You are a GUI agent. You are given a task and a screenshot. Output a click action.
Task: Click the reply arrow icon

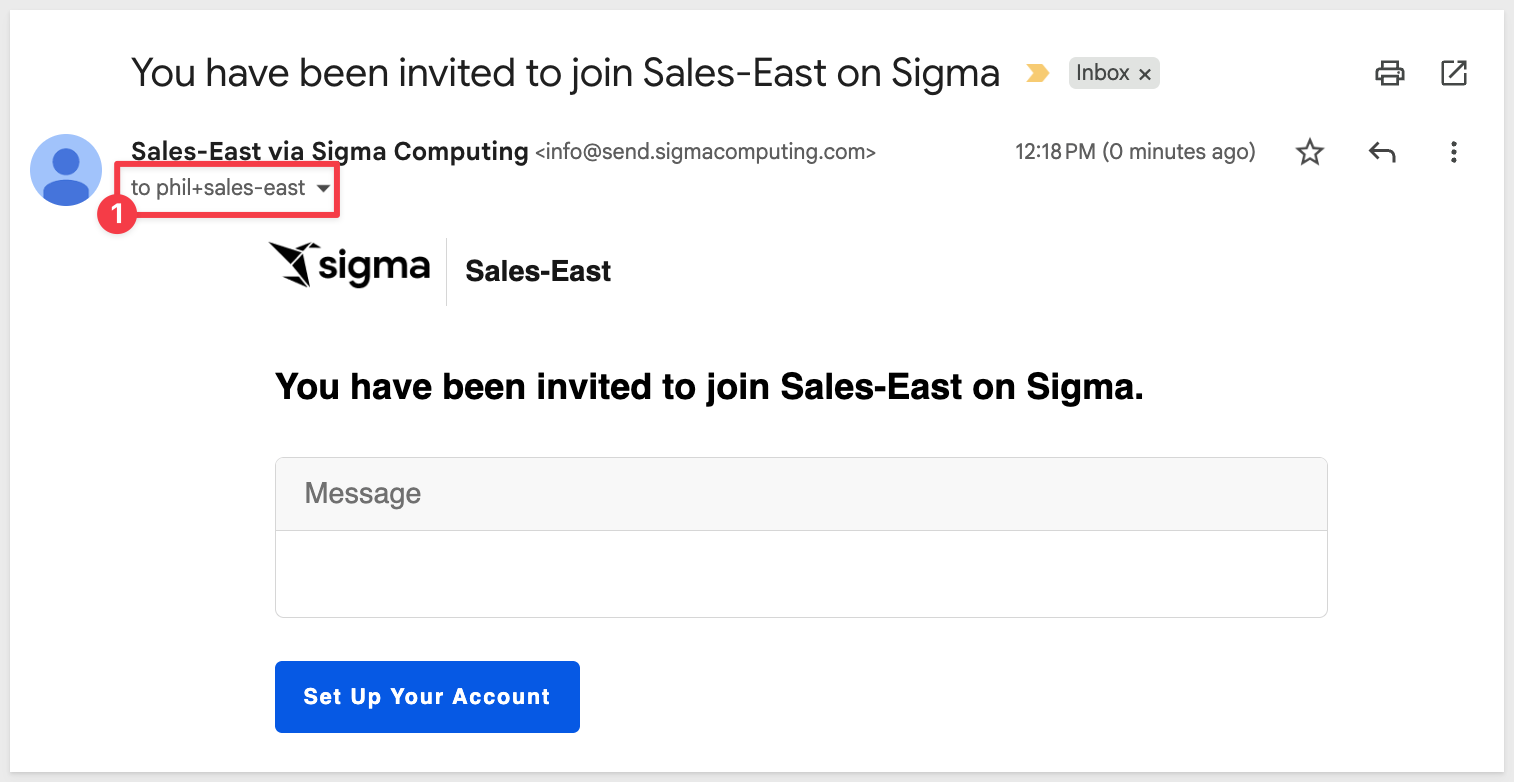pyautogui.click(x=1381, y=152)
